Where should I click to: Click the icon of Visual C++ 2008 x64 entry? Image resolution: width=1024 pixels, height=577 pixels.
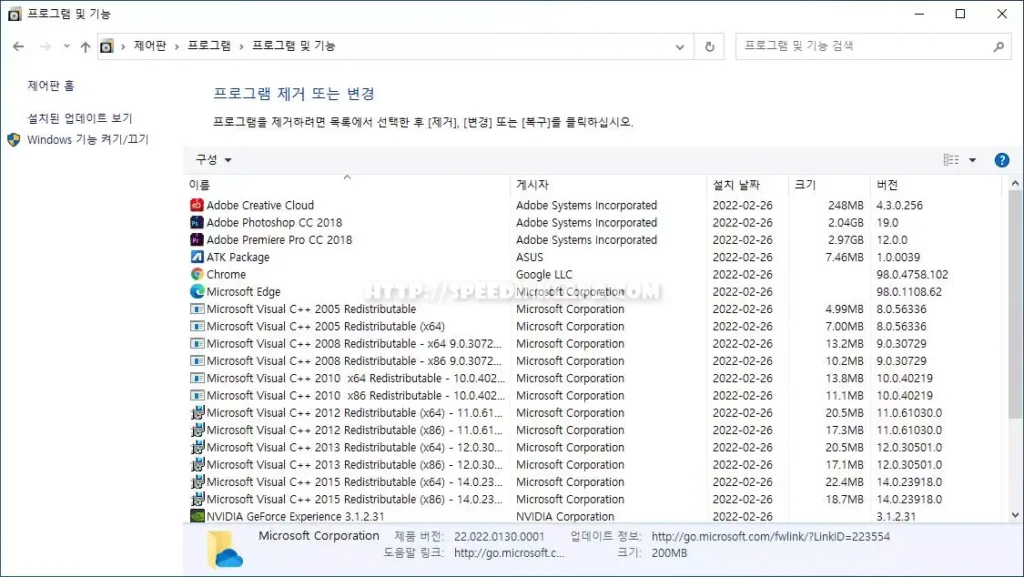pyautogui.click(x=197, y=343)
